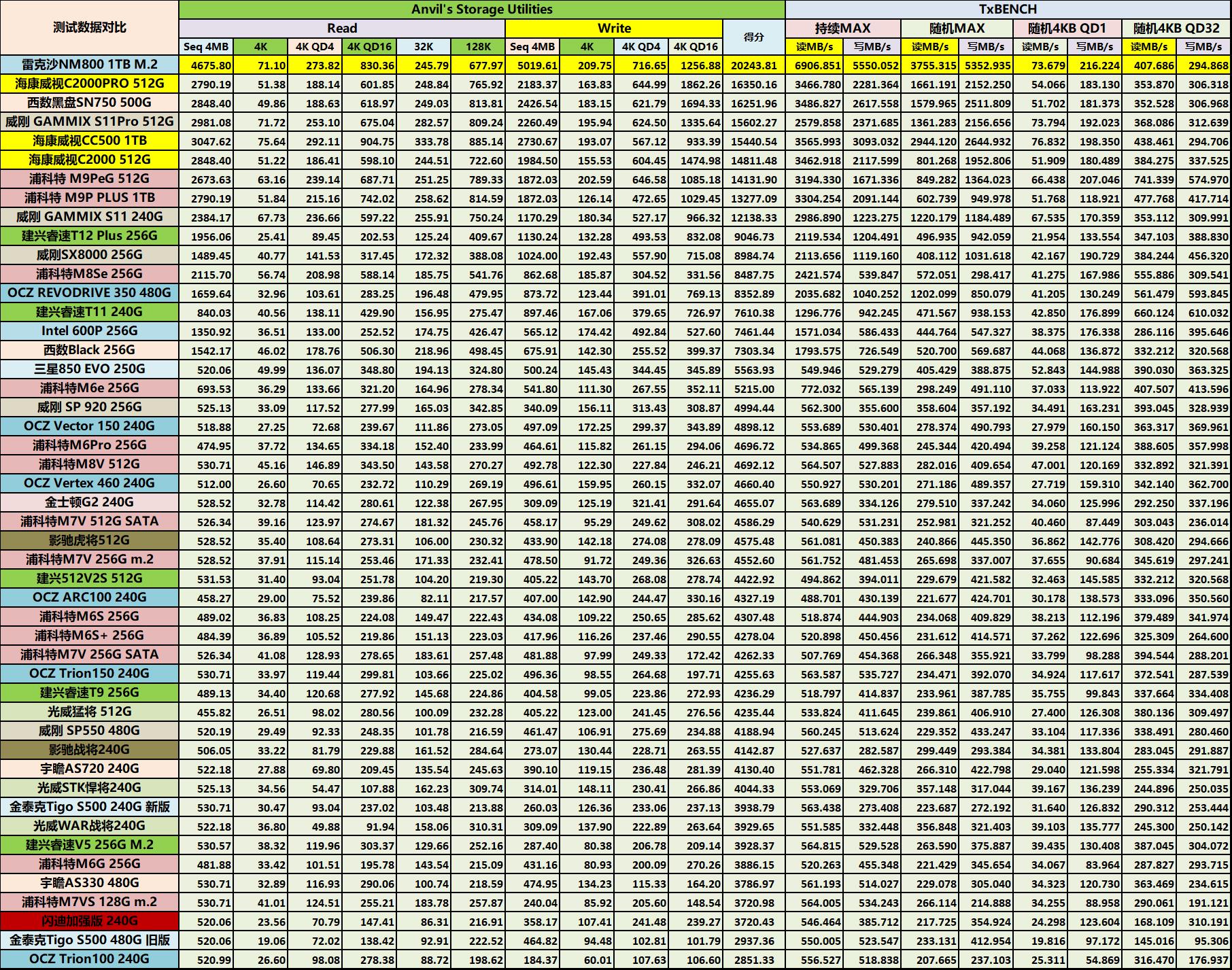
Task: Click TxBENCH read value 6906.851
Action: (x=815, y=65)
